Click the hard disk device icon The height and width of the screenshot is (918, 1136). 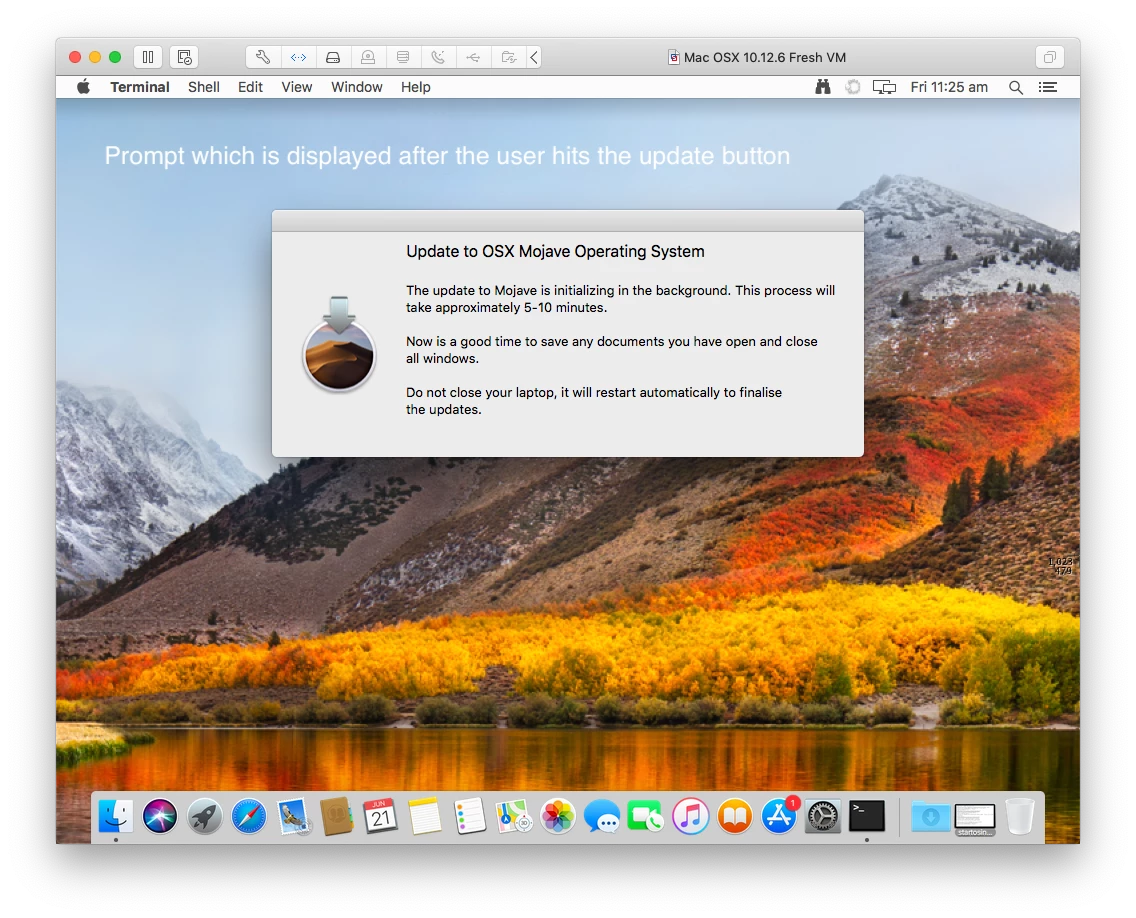click(333, 57)
